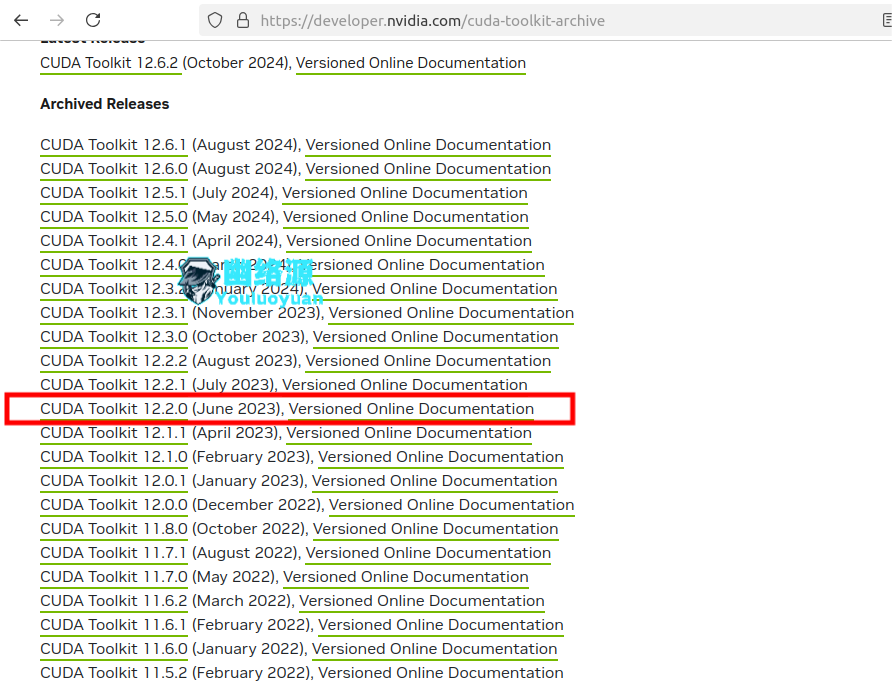The height and width of the screenshot is (683, 892).
Task: Open Versioned Online Documentation for 12.2.1
Action: (405, 384)
